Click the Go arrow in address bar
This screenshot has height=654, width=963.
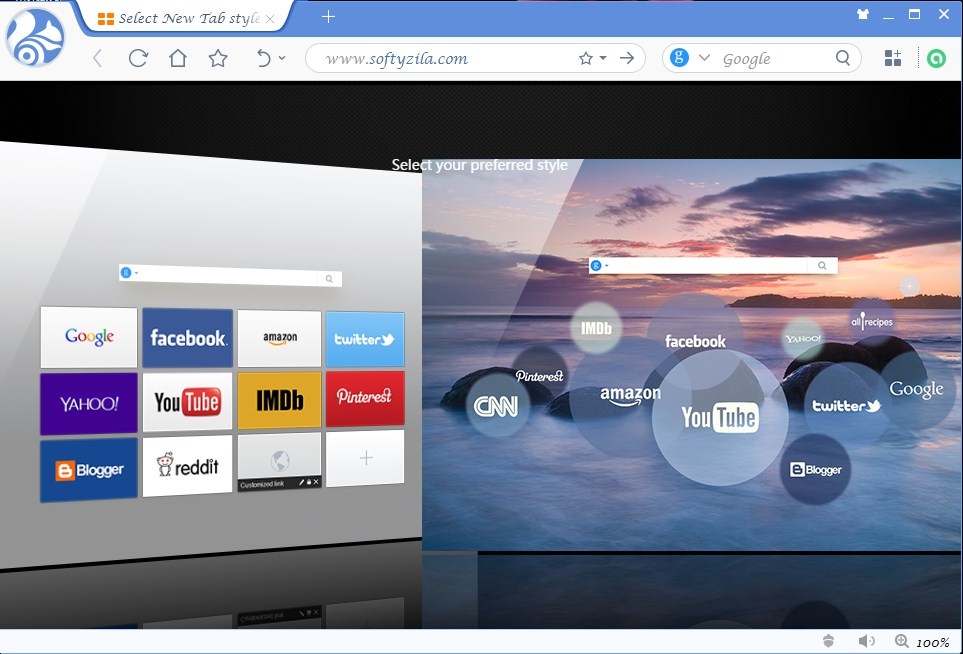pos(627,58)
